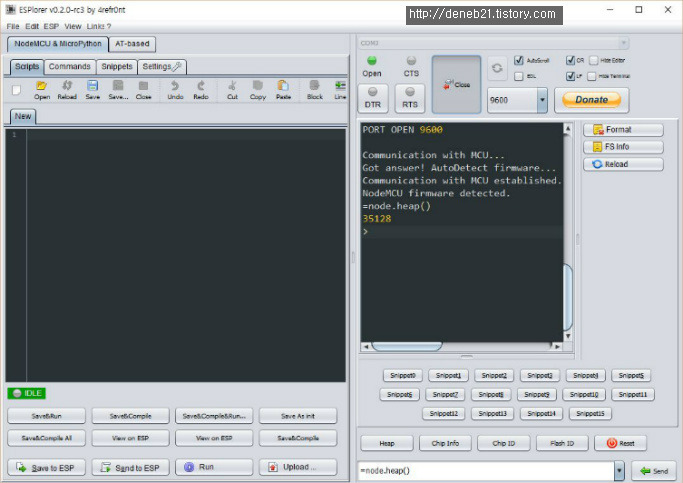Open the command history dropdown arrow
The height and width of the screenshot is (483, 683).
point(619,471)
